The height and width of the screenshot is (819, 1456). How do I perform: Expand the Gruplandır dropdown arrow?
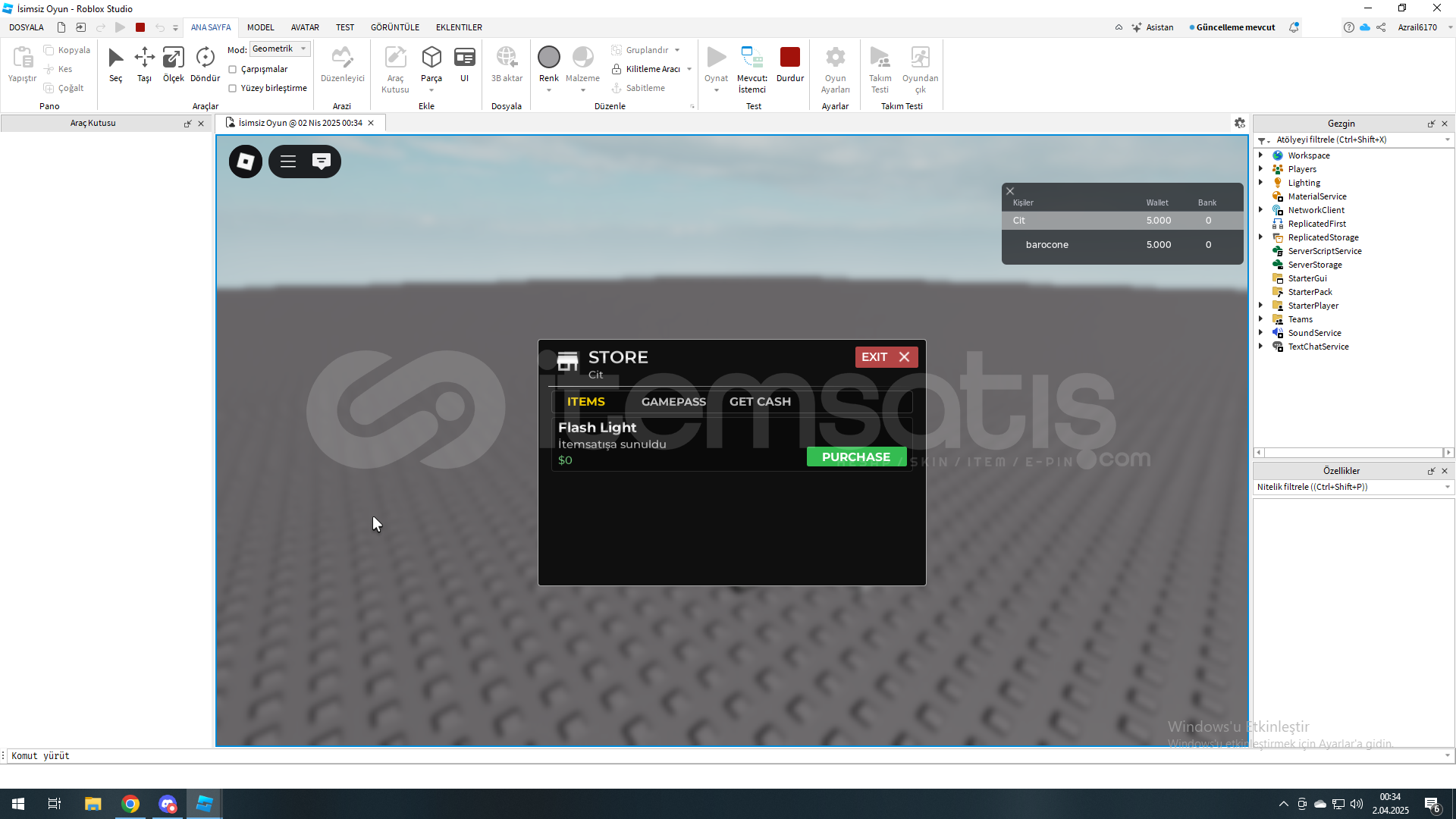pos(677,50)
